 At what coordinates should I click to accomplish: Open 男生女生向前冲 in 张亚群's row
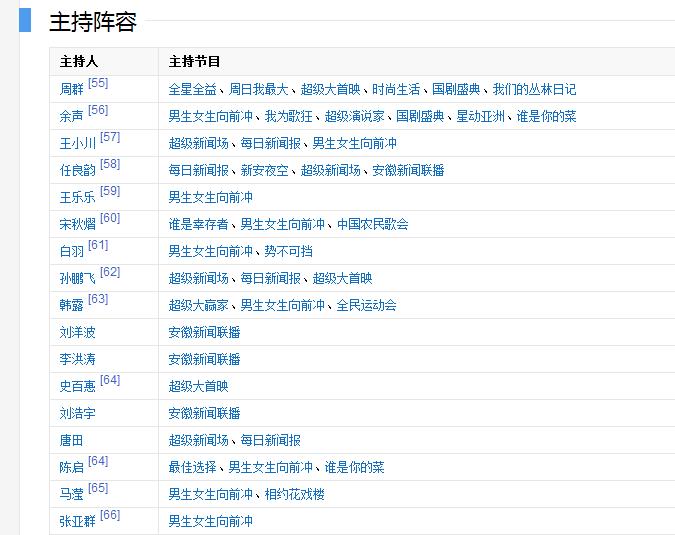[x=211, y=522]
